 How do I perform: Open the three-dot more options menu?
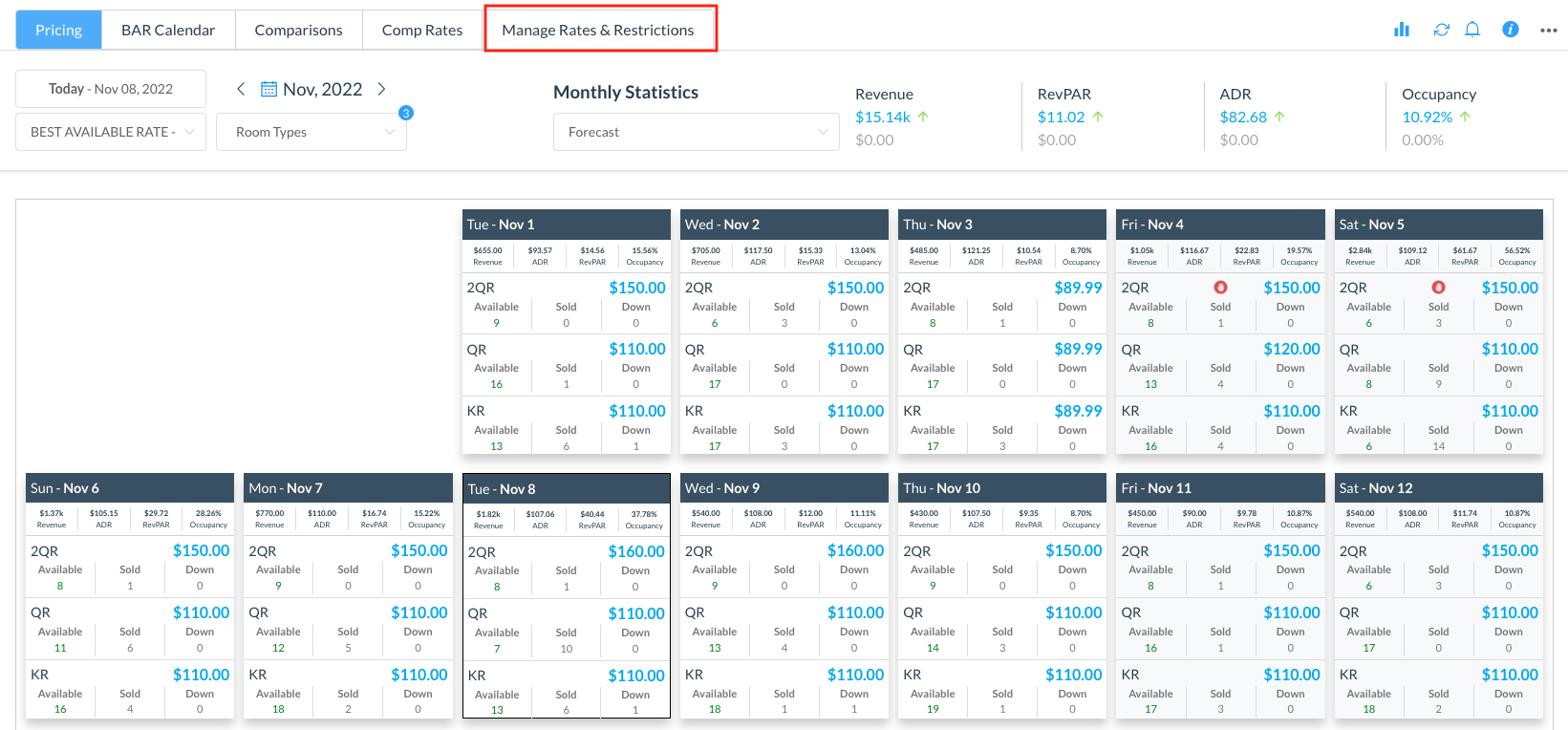pyautogui.click(x=1548, y=31)
